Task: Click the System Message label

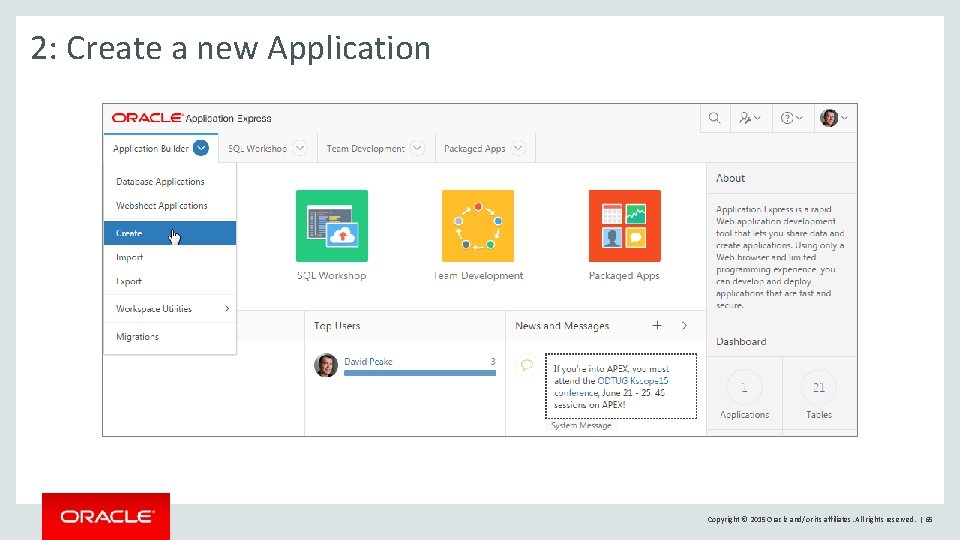Action: [x=581, y=425]
